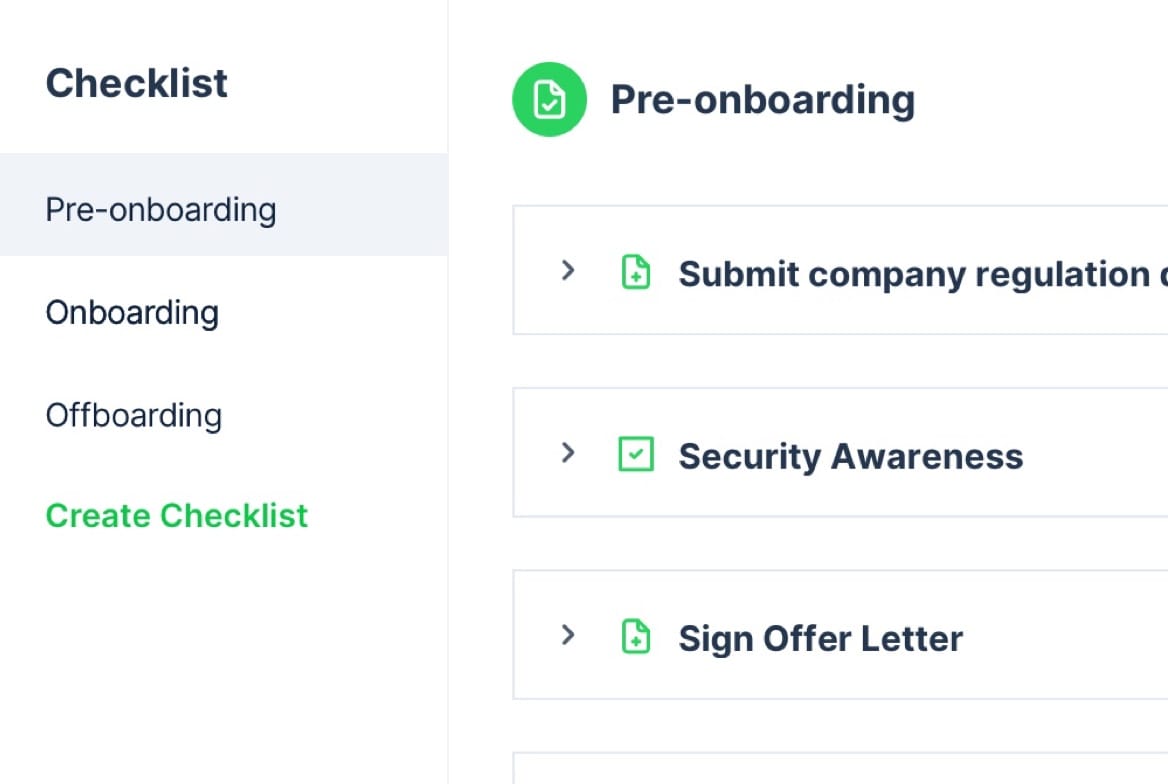This screenshot has width=1168, height=784.
Task: Click the document icon next to Submit company regulation
Action: click(636, 272)
